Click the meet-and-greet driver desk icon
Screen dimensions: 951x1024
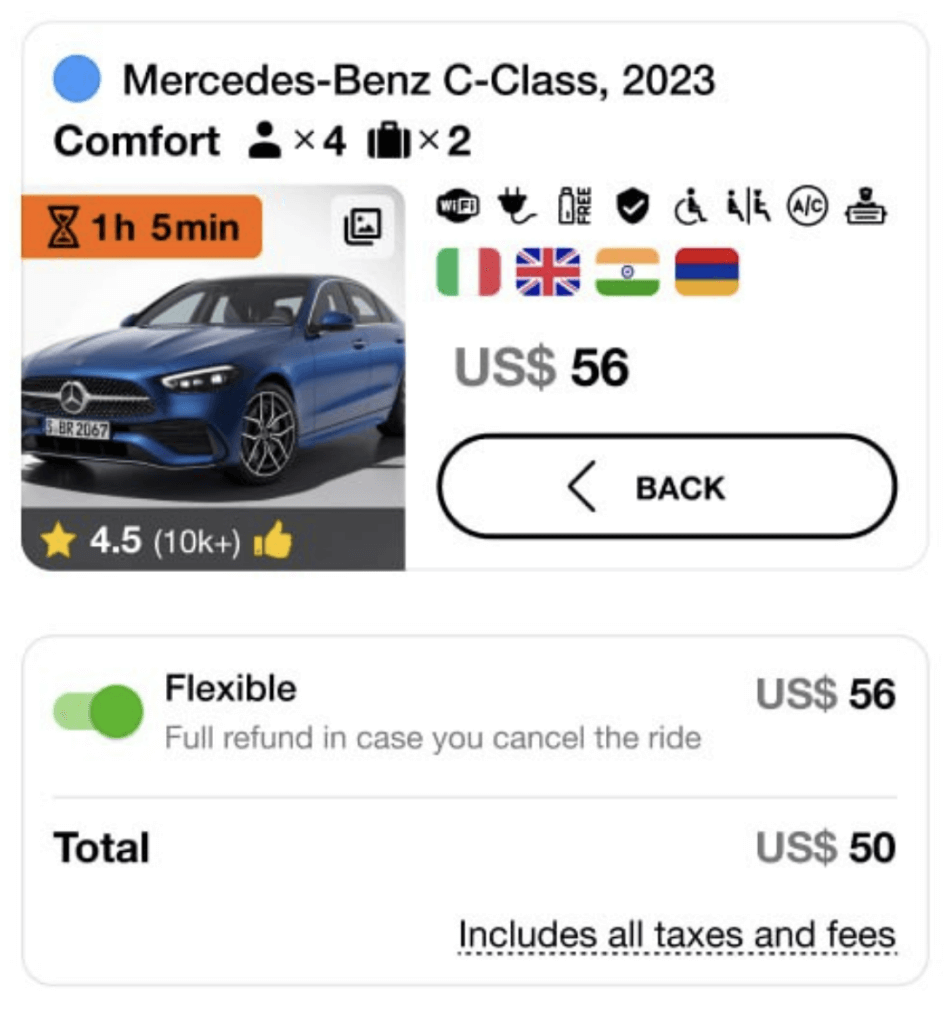[866, 207]
